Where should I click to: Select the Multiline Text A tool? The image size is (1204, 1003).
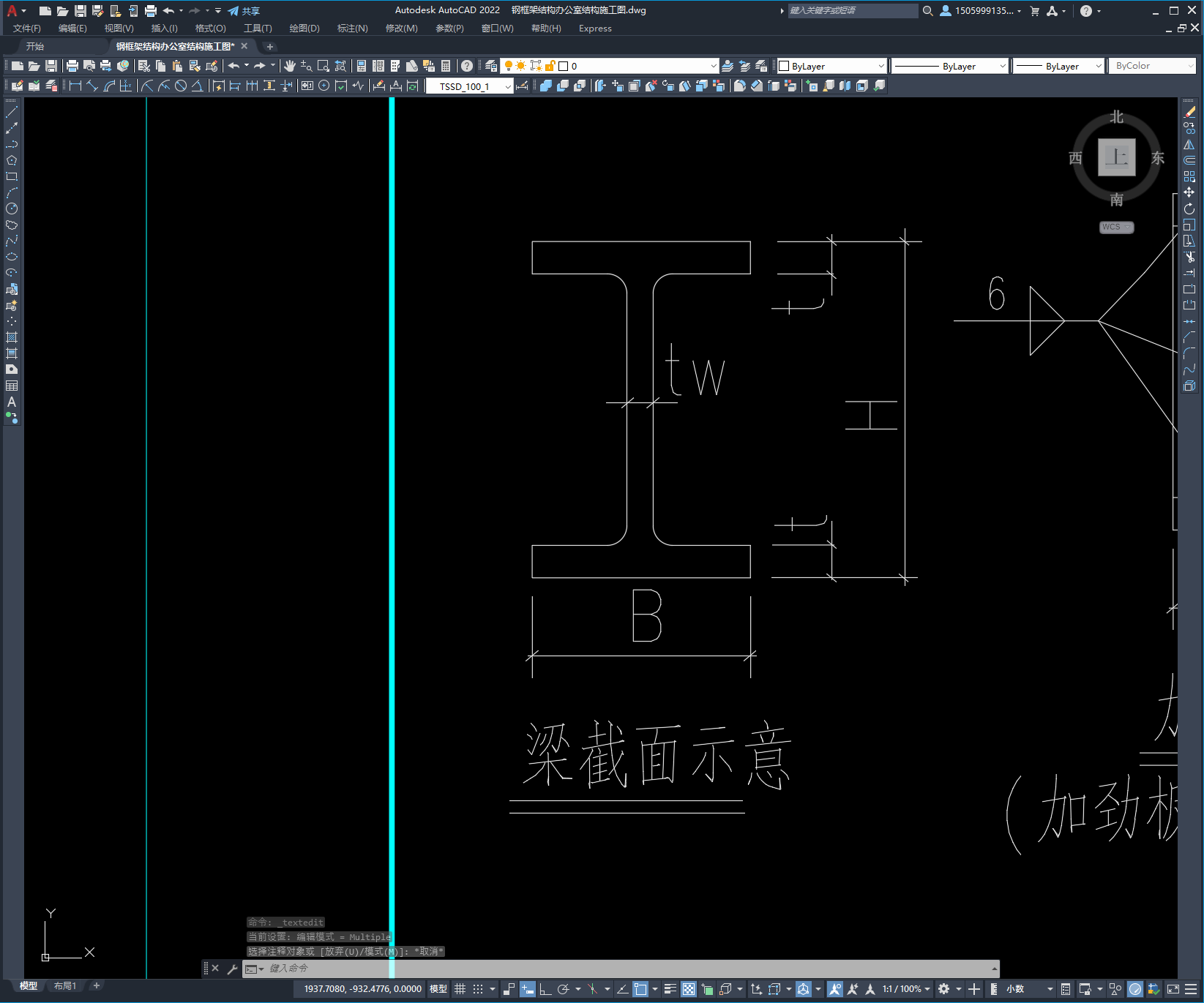coord(12,402)
